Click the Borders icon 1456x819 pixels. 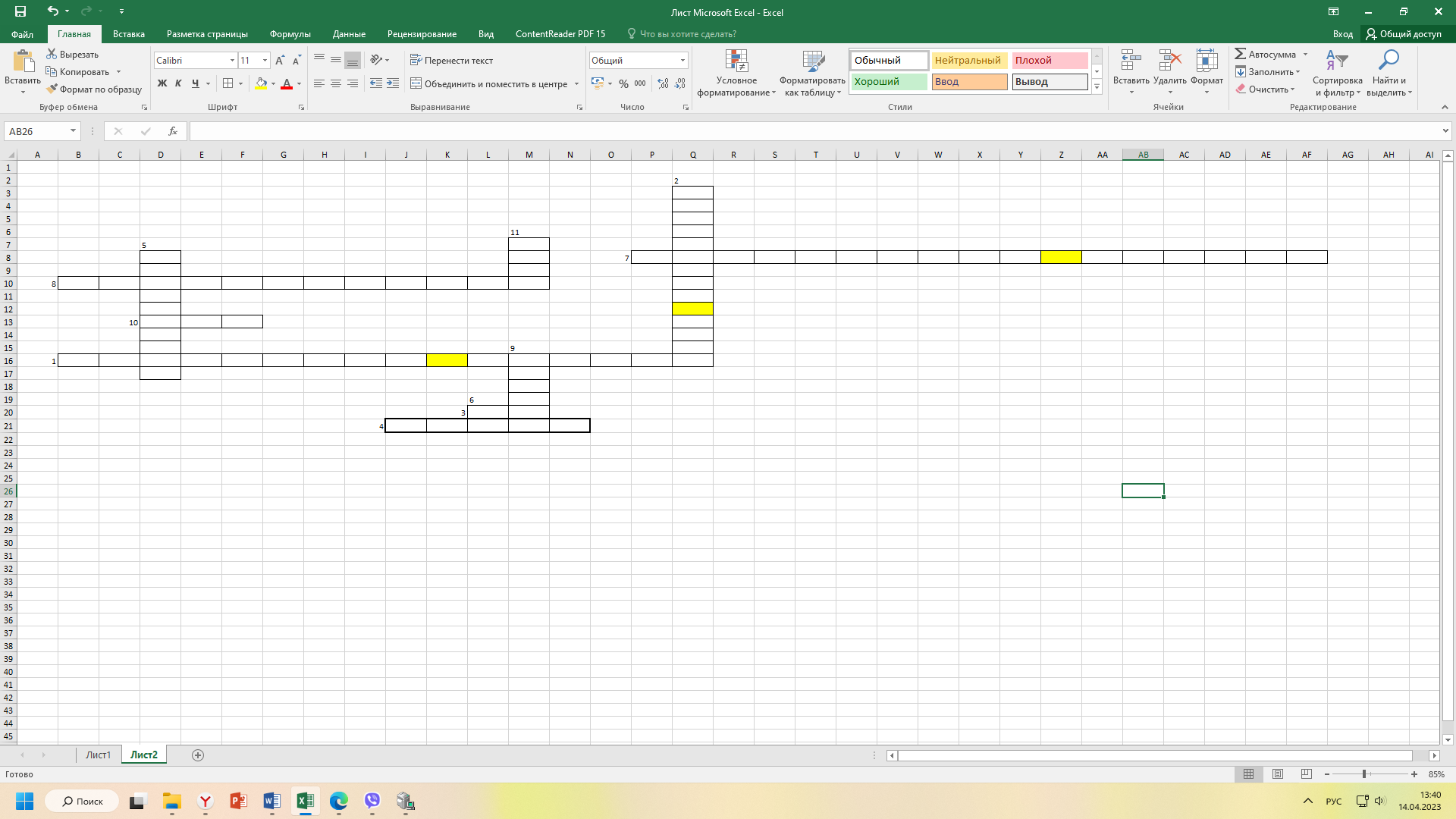(228, 83)
